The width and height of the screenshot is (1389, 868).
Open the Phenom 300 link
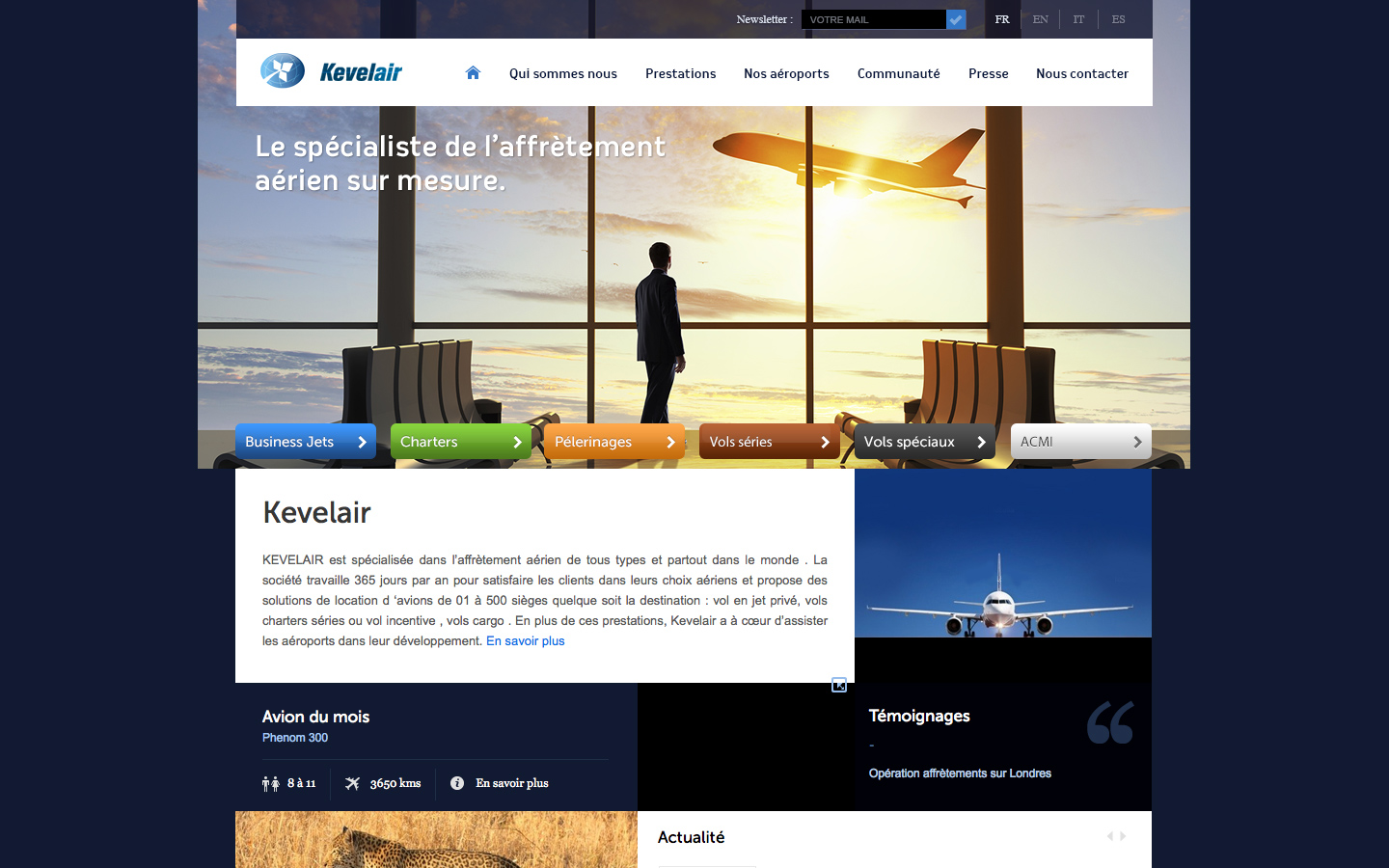295,738
